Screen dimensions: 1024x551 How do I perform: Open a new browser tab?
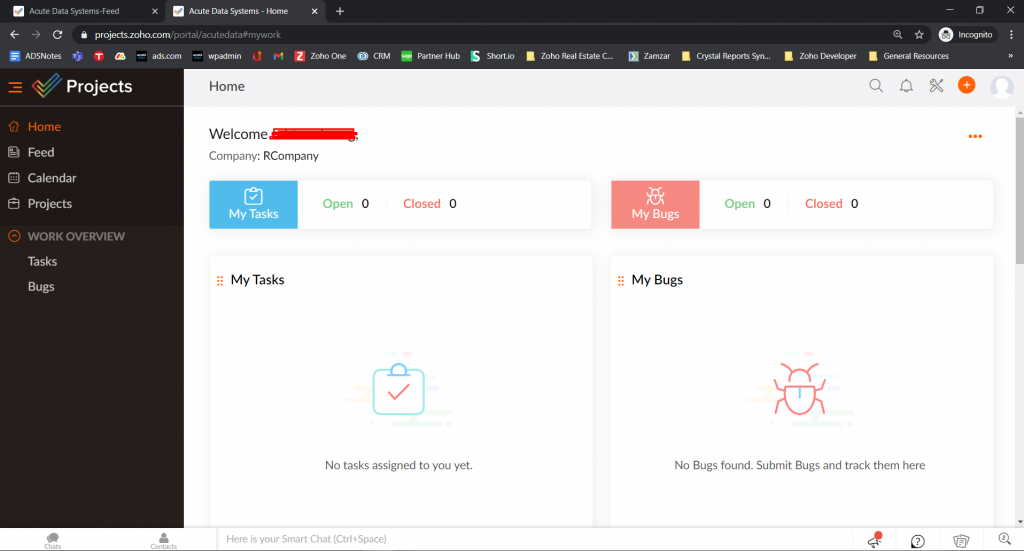pyautogui.click(x=340, y=11)
